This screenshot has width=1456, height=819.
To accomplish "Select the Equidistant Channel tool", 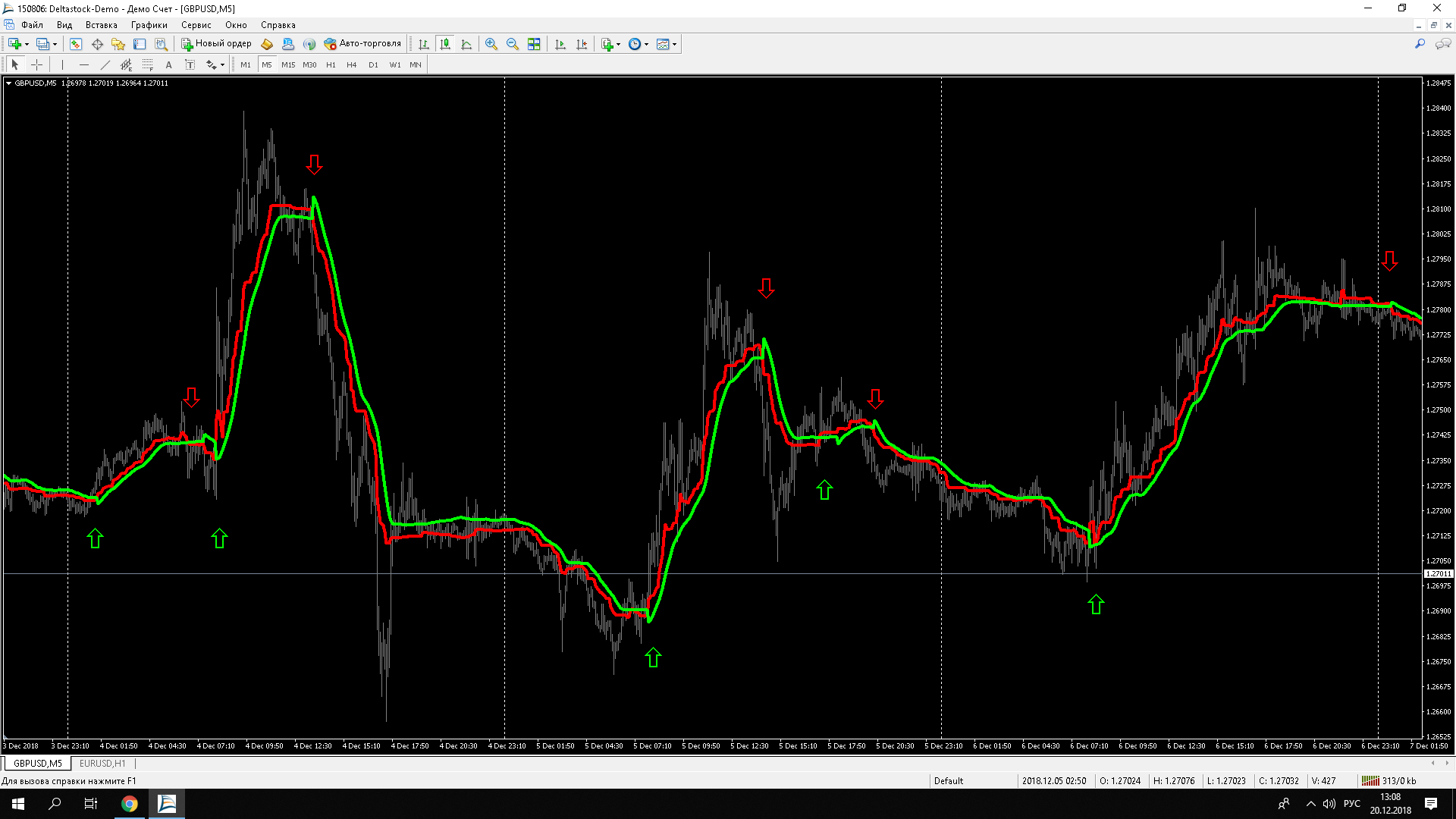I will [126, 64].
